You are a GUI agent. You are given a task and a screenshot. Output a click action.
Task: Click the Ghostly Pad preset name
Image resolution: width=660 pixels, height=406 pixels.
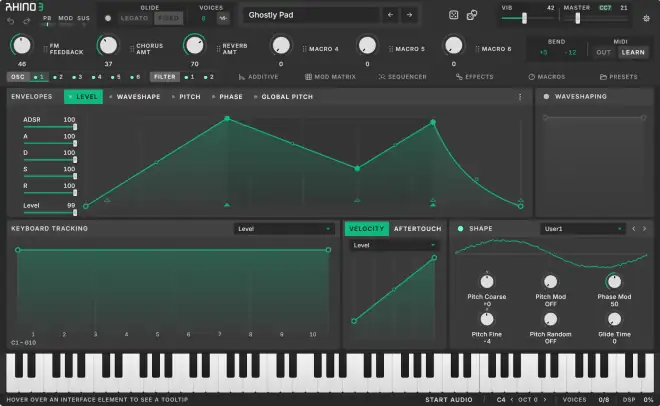(x=271, y=15)
